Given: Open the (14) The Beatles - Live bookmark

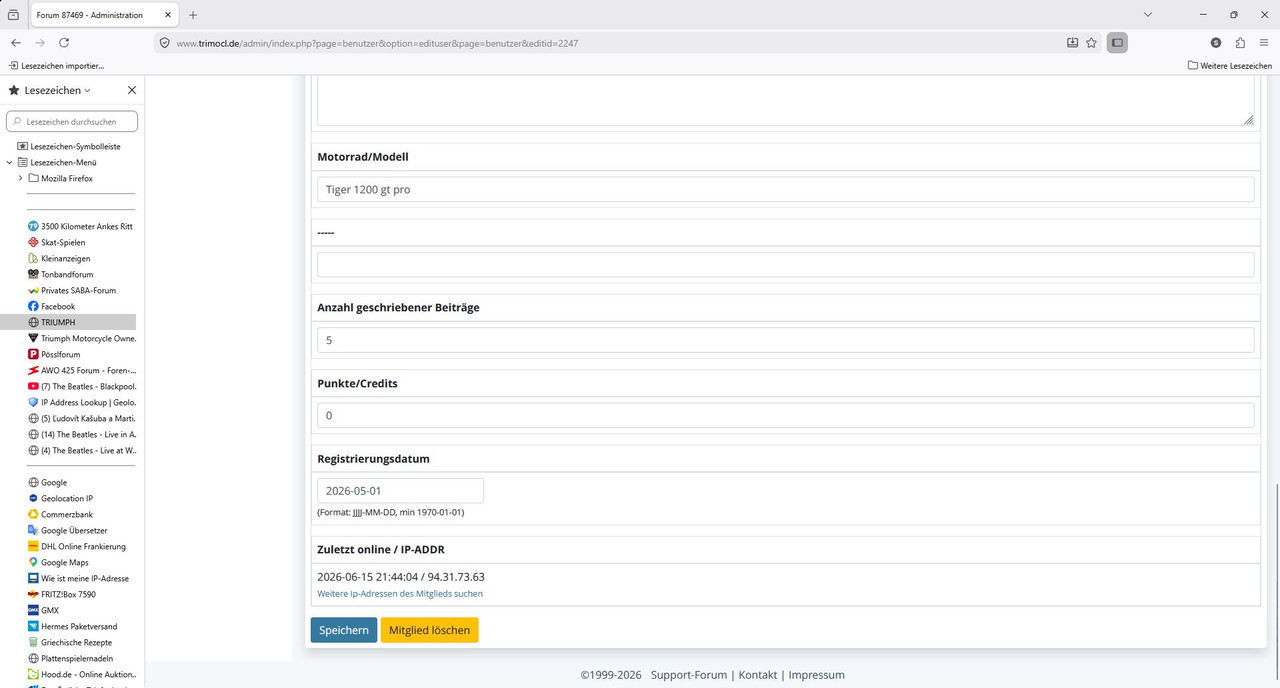Looking at the screenshot, I should [x=82, y=434].
